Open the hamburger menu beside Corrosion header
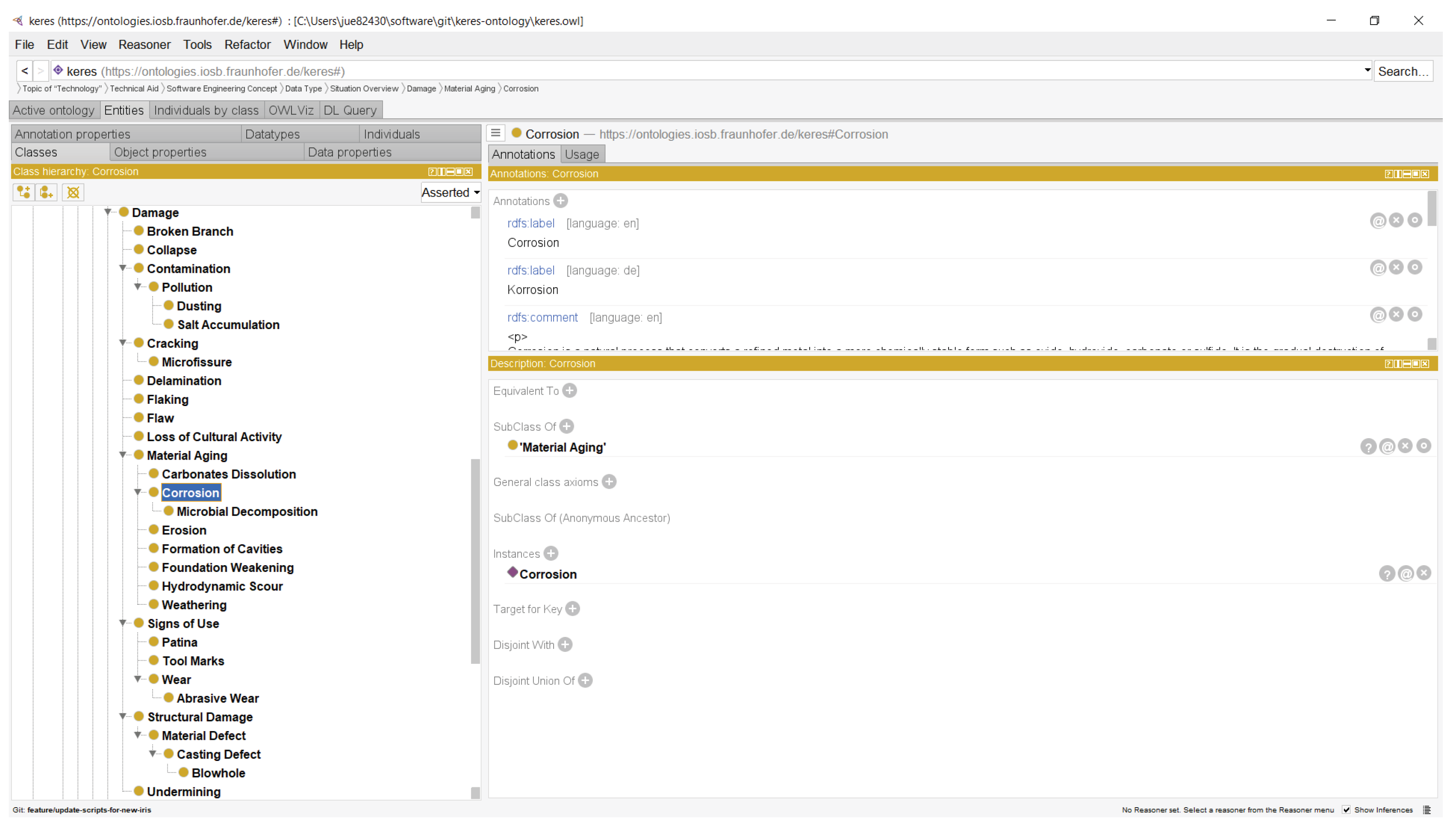The width and height of the screenshot is (1456, 823). pos(496,133)
